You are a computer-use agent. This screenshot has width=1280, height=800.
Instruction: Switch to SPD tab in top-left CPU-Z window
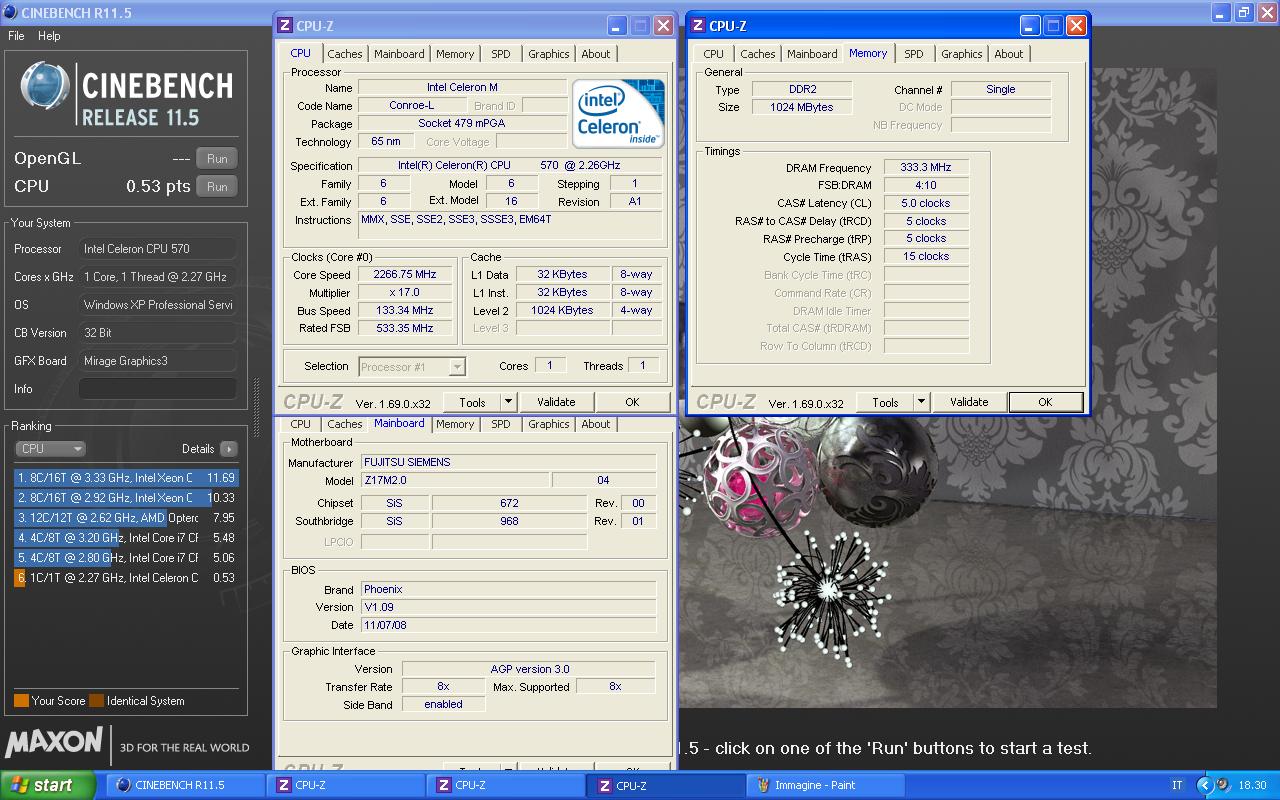pos(501,54)
